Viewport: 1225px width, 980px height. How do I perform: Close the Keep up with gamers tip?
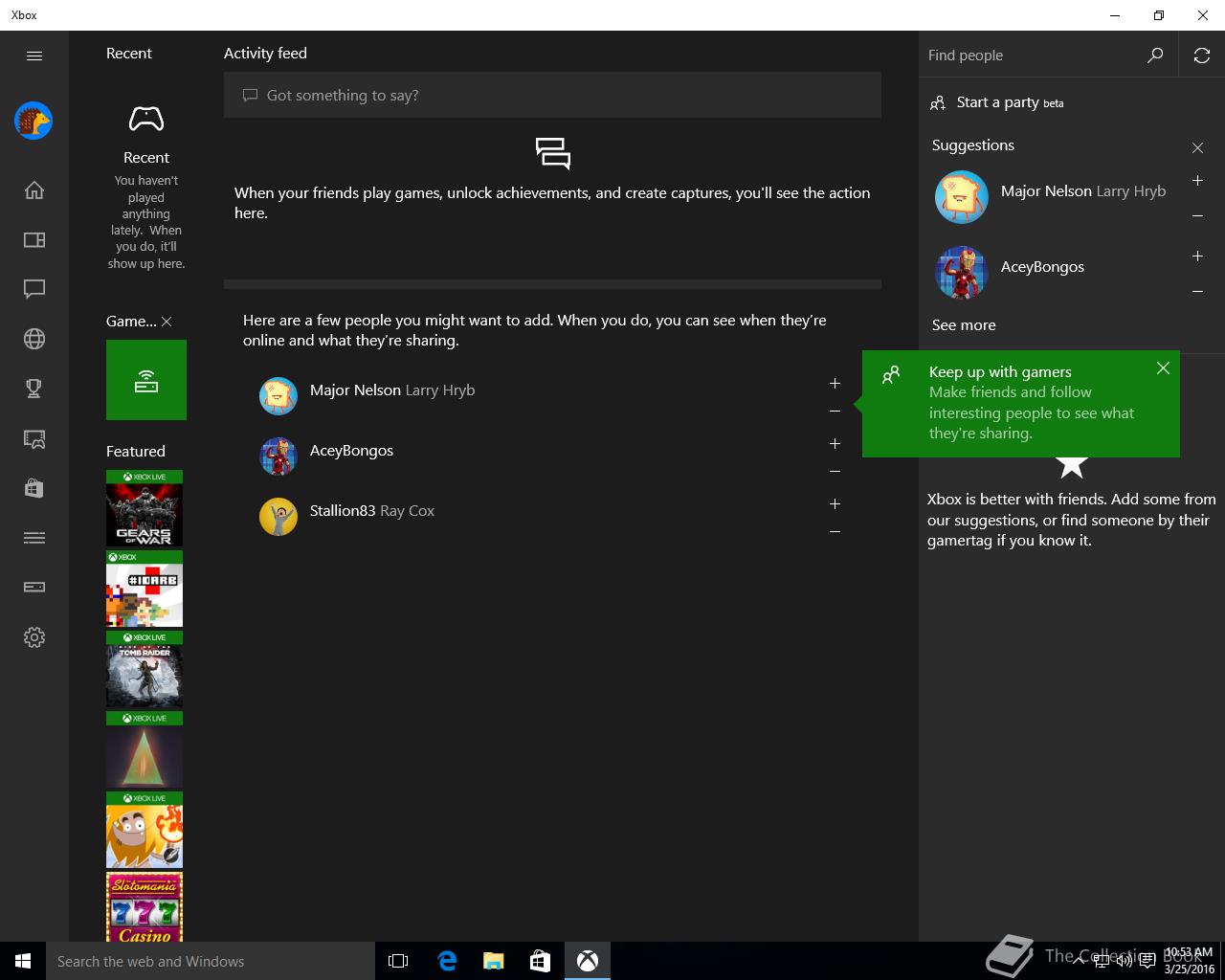(x=1163, y=368)
